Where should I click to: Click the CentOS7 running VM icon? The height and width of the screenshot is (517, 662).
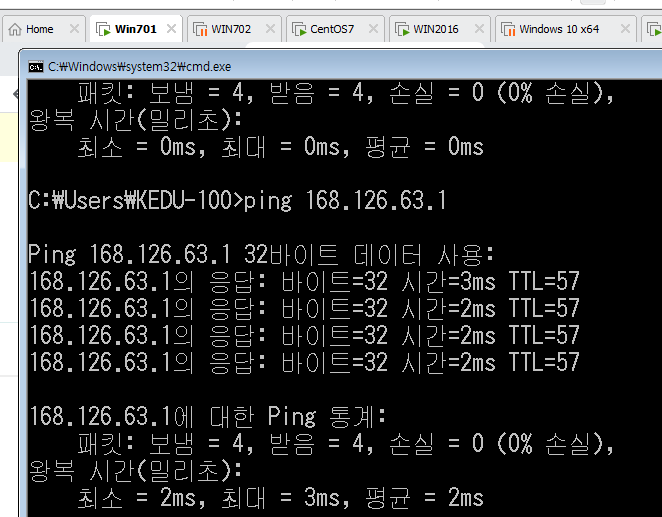(x=299, y=30)
